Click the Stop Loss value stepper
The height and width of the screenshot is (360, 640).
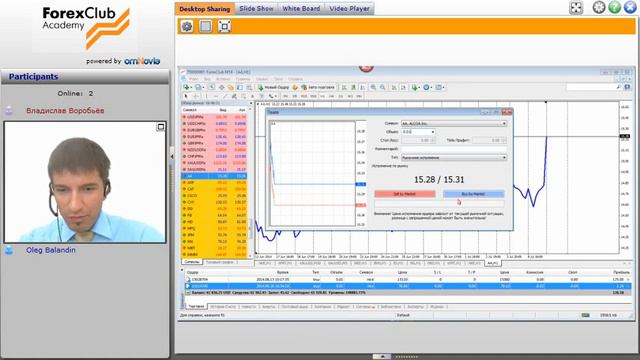433,140
